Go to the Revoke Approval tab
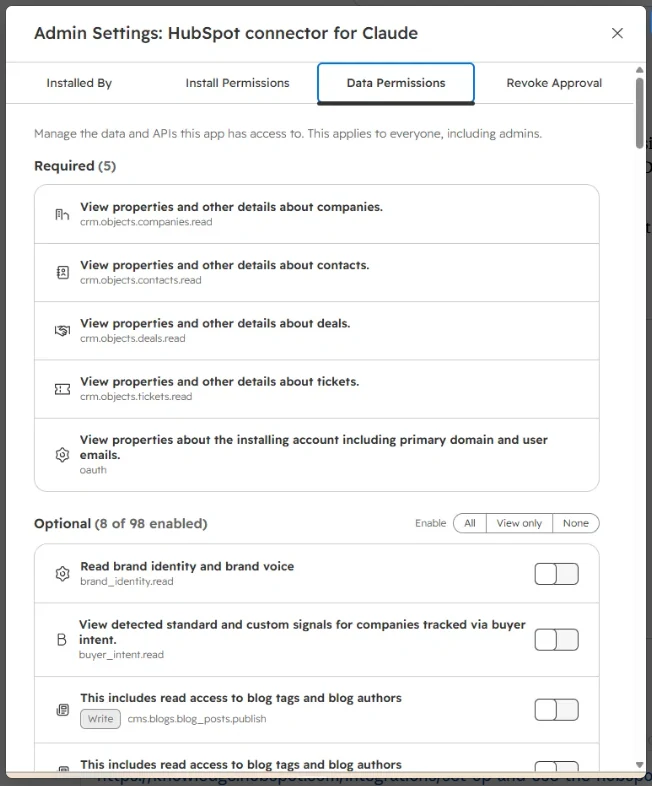The image size is (652, 786). tap(554, 83)
